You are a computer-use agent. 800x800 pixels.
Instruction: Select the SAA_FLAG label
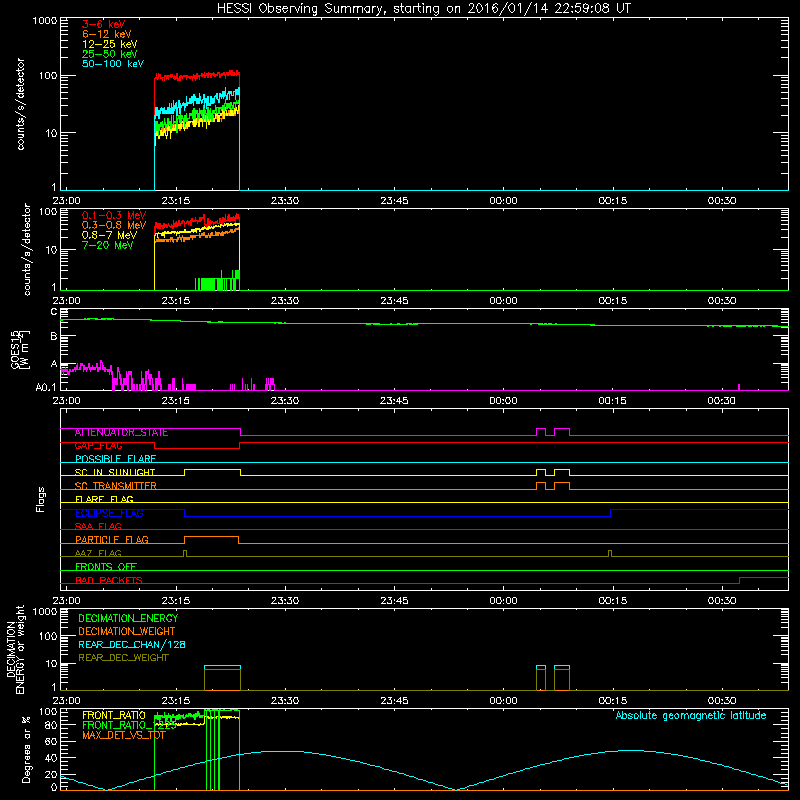pyautogui.click(x=98, y=526)
